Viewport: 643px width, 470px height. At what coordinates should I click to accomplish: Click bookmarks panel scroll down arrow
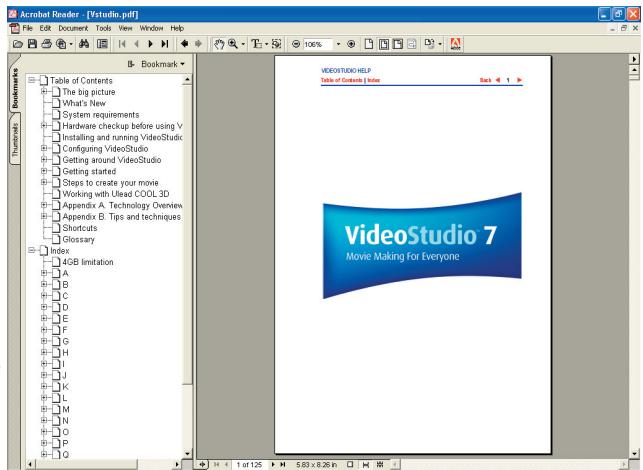click(x=187, y=454)
